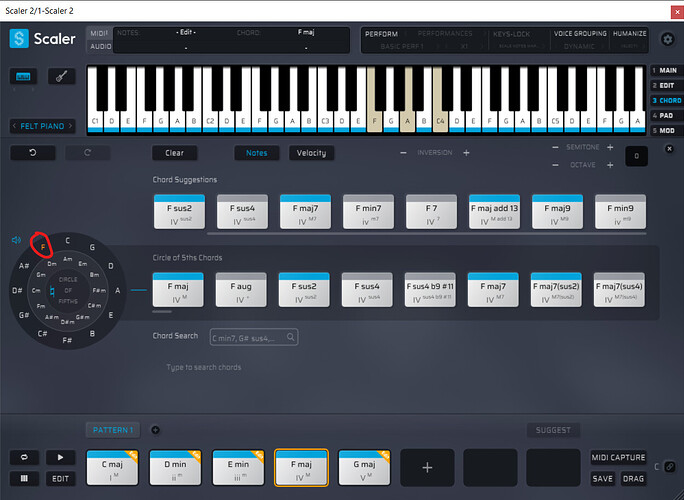Select the G maj pattern chord

pyautogui.click(x=364, y=468)
